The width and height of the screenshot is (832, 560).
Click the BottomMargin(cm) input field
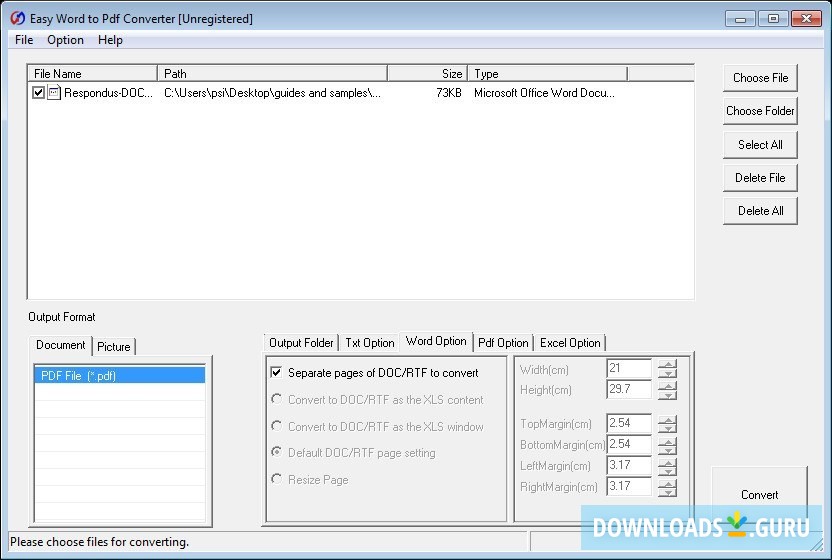pyautogui.click(x=629, y=444)
